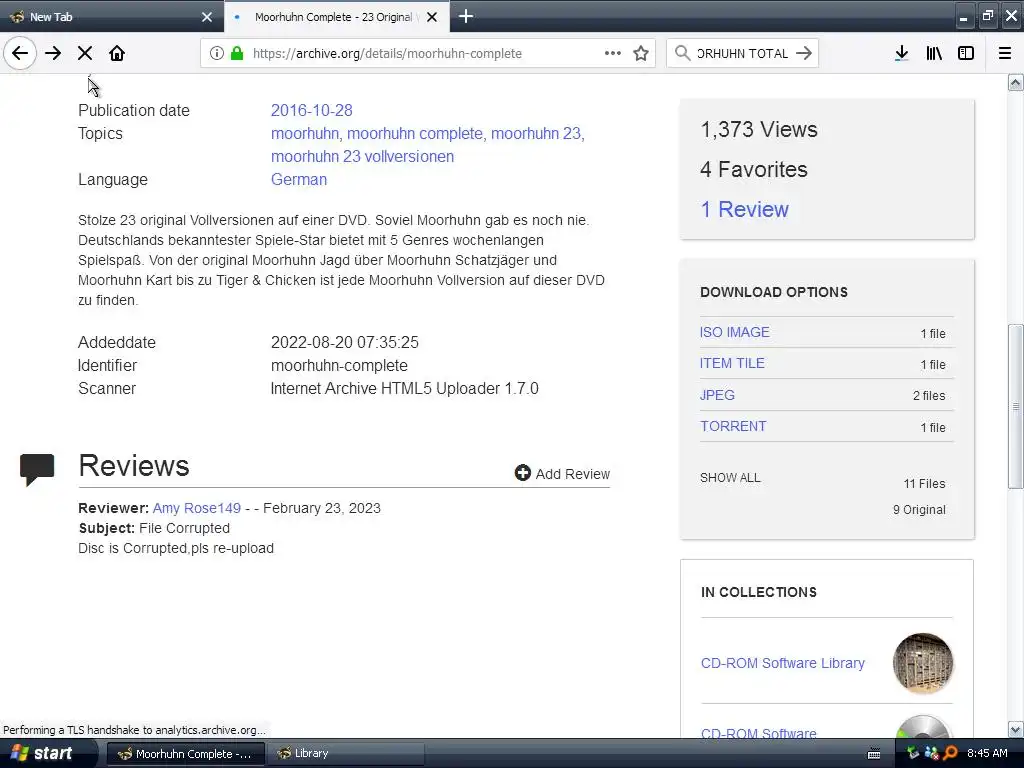This screenshot has width=1024, height=768.
Task: Open page actions three-dot menu
Action: (613, 53)
